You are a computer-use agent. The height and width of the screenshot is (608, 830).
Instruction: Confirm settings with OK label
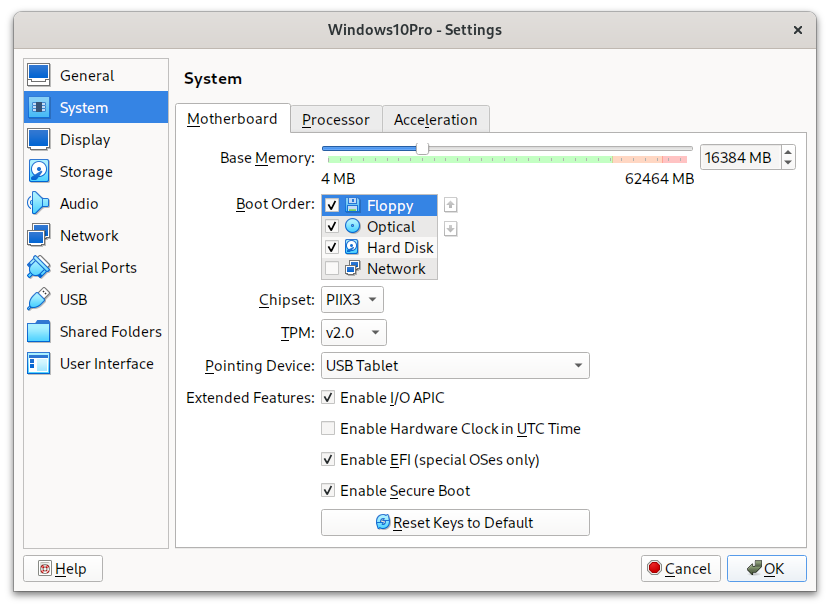[x=774, y=569]
